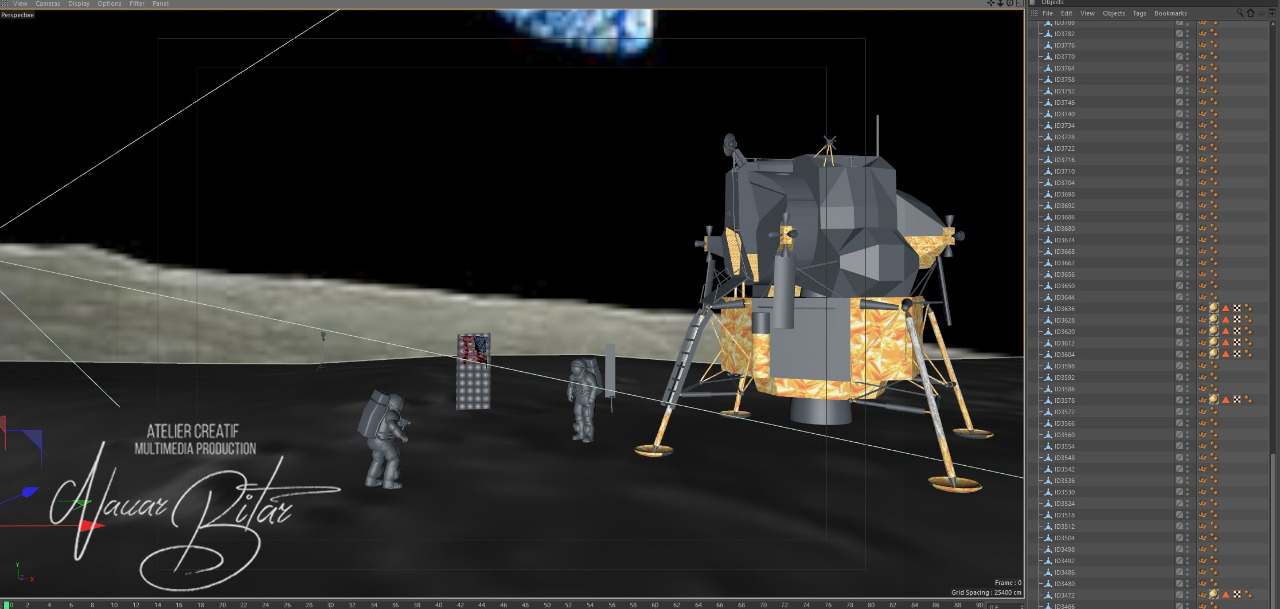Select the polygon object icon of ID3578
Image resolution: width=1280 pixels, height=609 pixels.
pos(1048,400)
